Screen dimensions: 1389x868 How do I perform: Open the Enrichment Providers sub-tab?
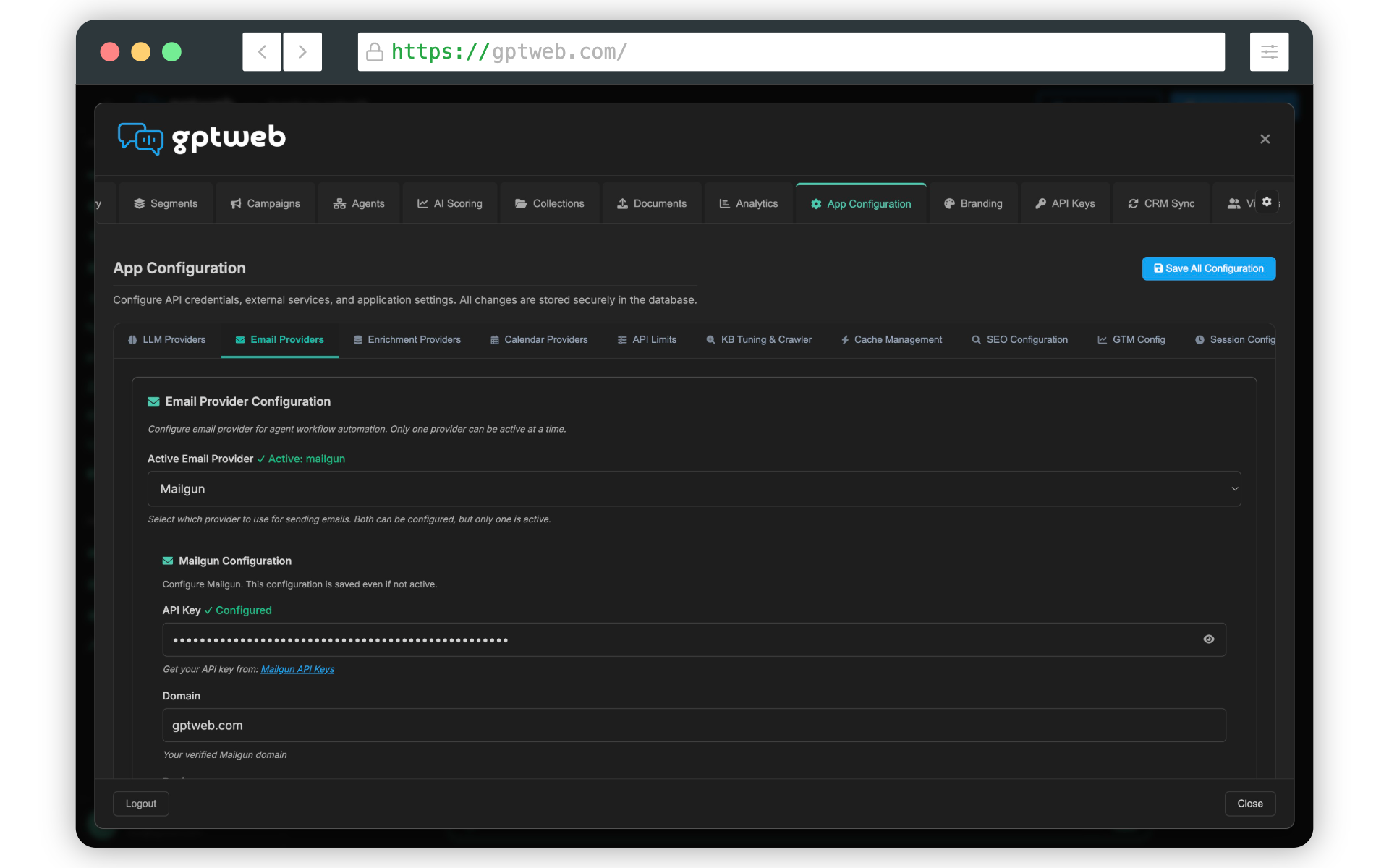coord(407,340)
